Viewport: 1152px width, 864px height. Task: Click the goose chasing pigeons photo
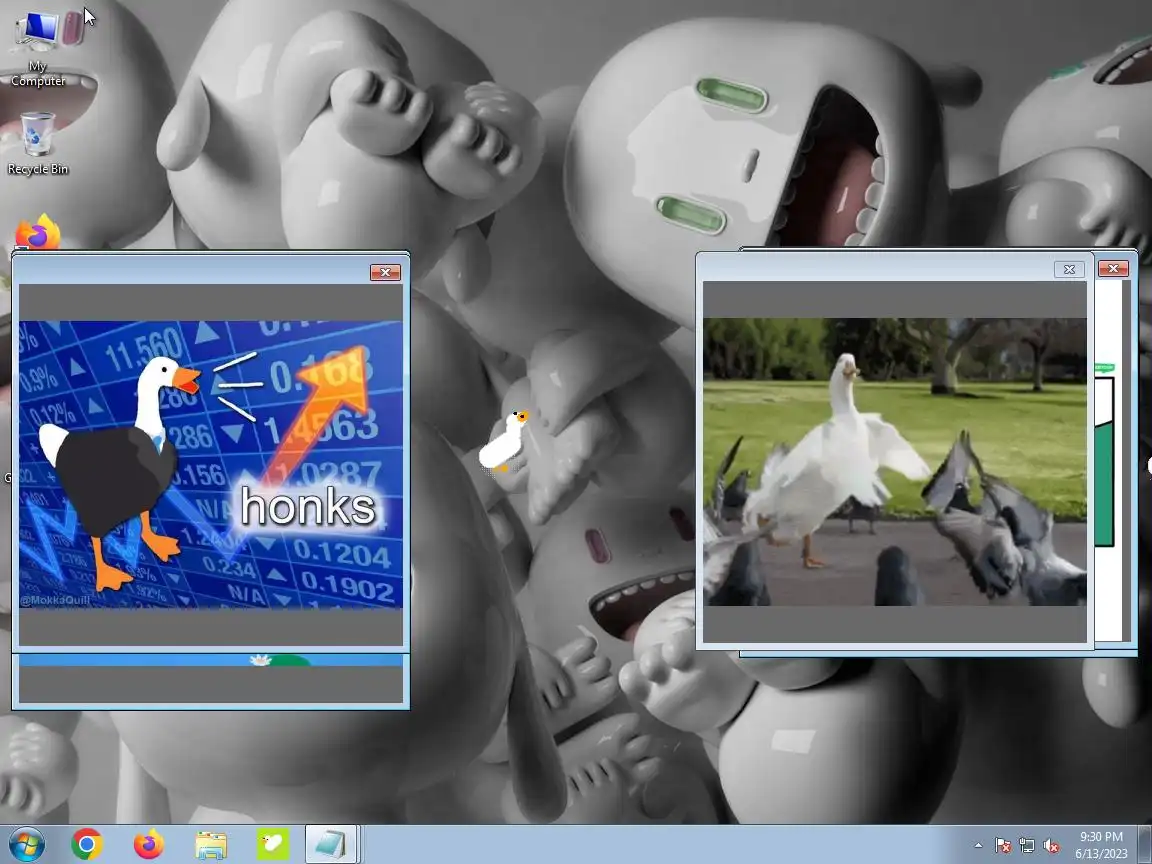pyautogui.click(x=895, y=462)
